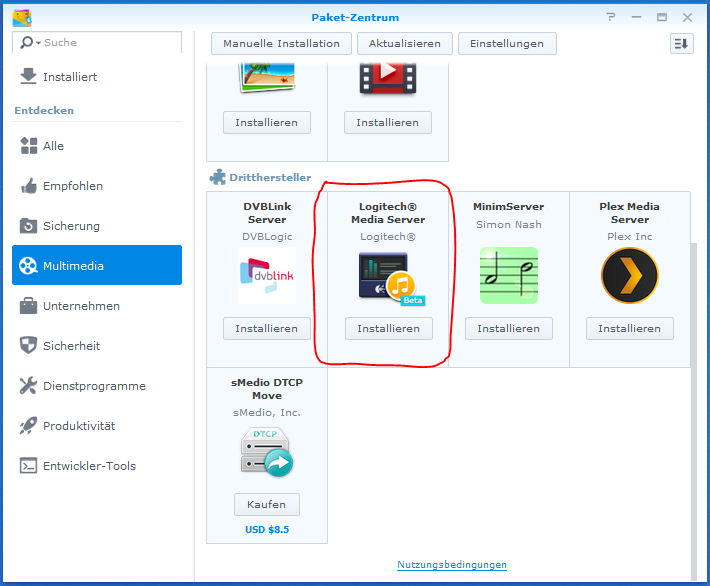
Task: Toggle the sort order icon button
Action: pos(681,44)
